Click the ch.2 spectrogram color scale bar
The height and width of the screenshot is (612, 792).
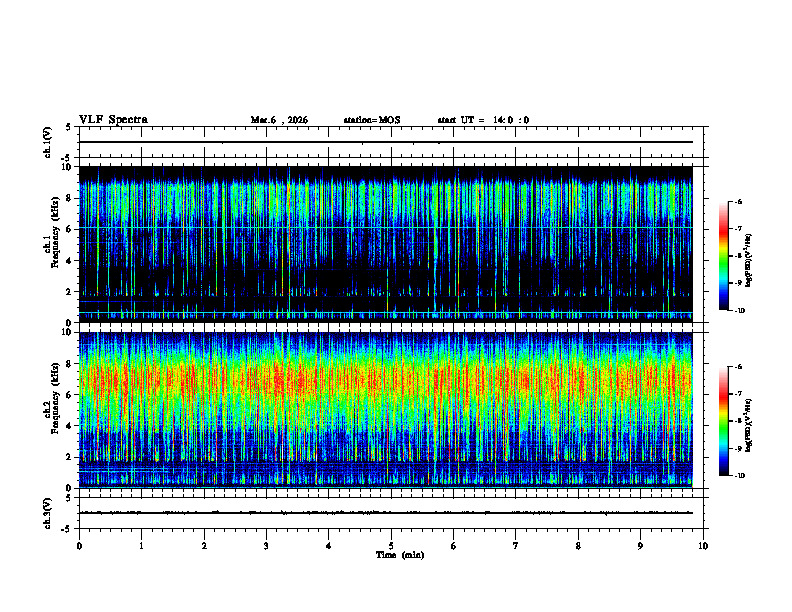[x=724, y=421]
